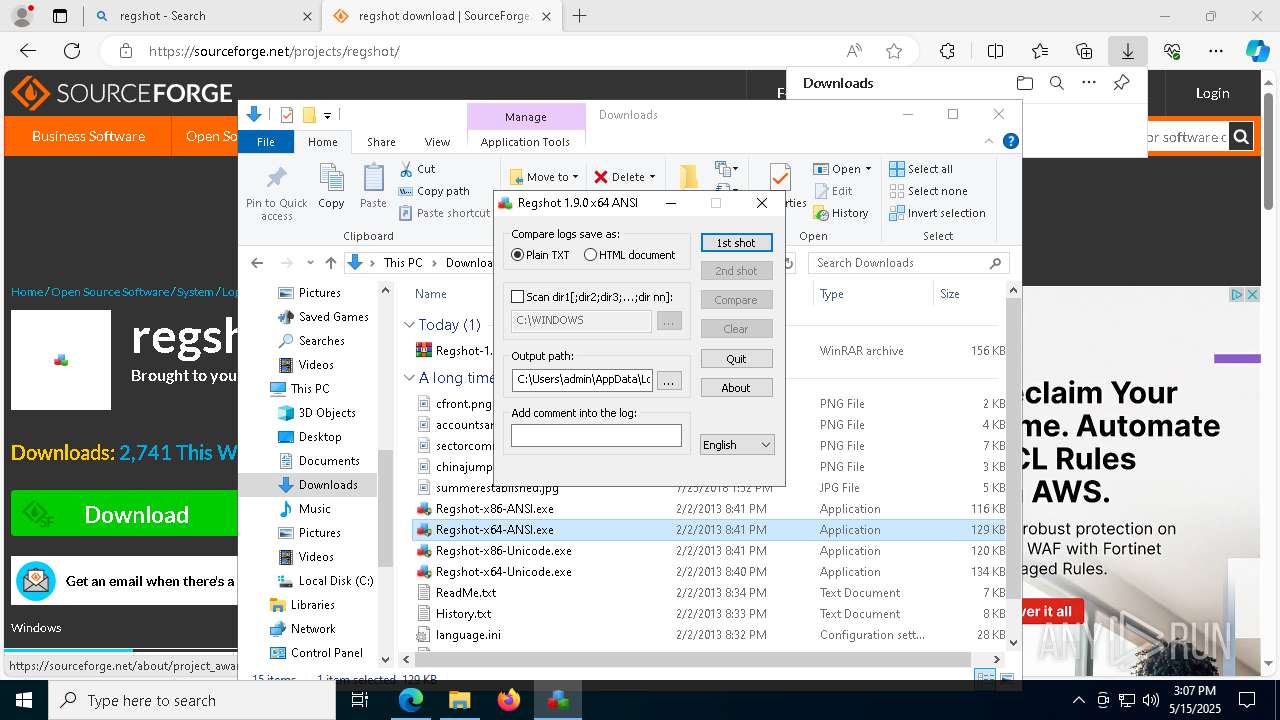The image size is (1280, 720).
Task: Click the 1st shot button
Action: pyautogui.click(x=736, y=243)
